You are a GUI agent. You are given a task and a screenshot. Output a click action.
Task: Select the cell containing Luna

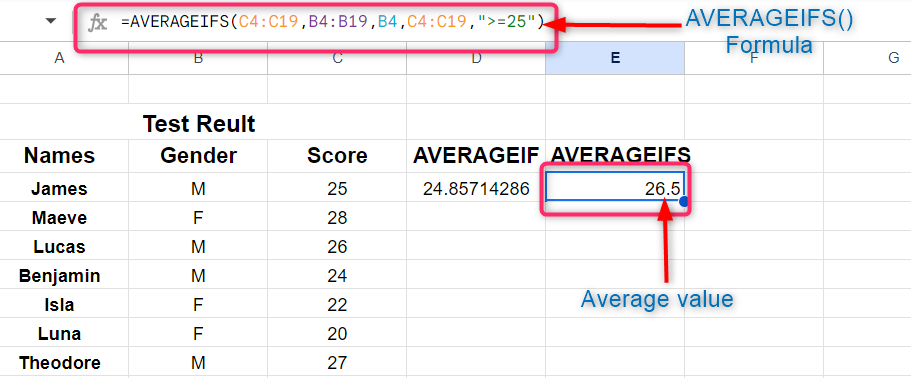coord(59,333)
